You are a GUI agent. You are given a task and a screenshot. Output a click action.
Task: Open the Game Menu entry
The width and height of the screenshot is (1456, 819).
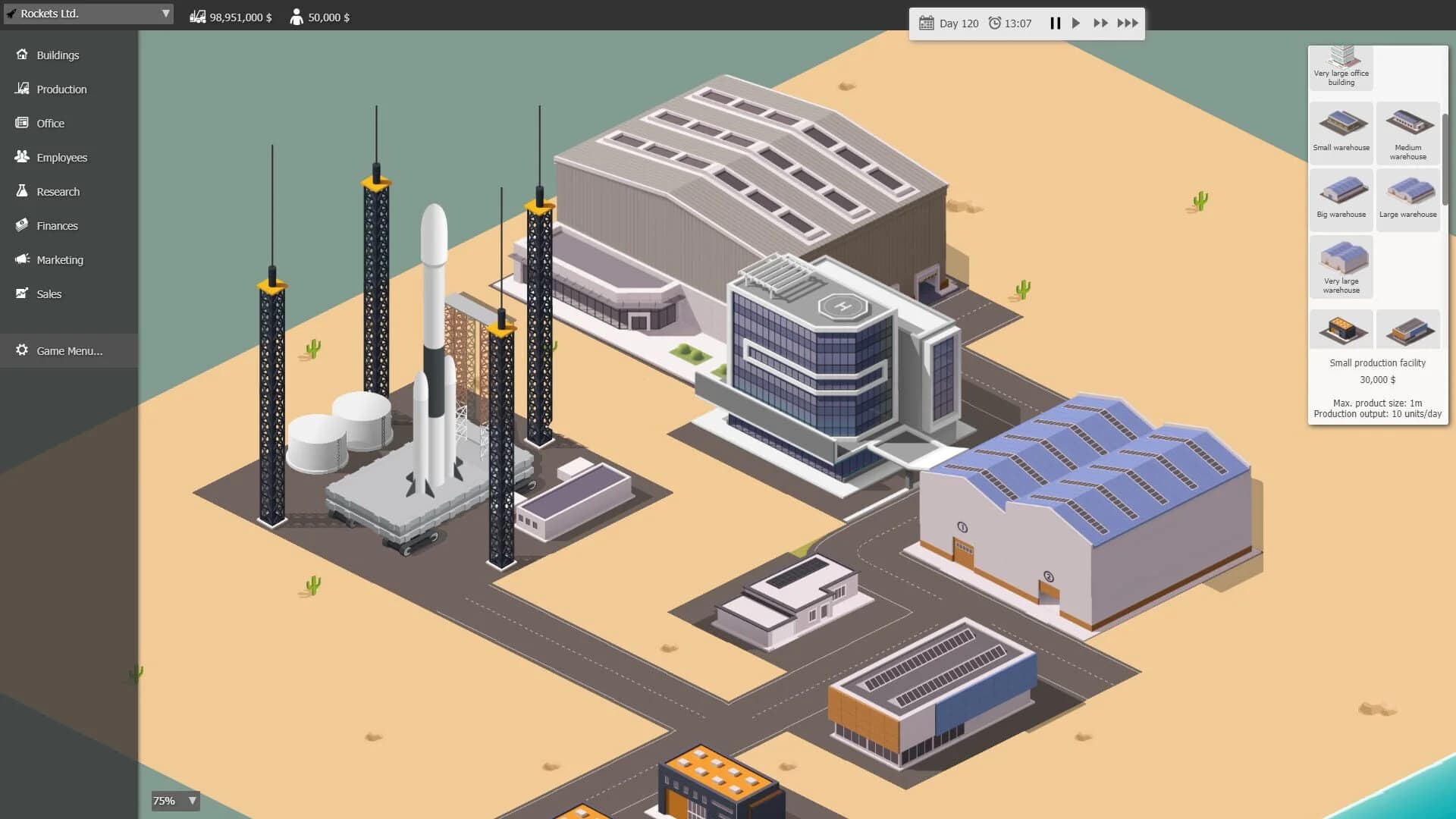(x=69, y=350)
